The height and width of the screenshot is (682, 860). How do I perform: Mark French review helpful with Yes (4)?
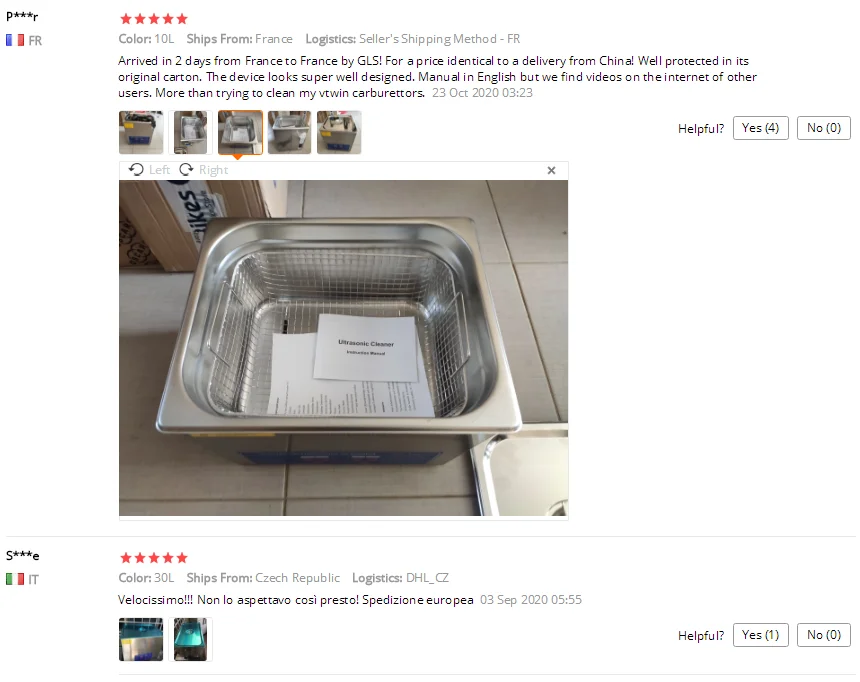point(760,128)
